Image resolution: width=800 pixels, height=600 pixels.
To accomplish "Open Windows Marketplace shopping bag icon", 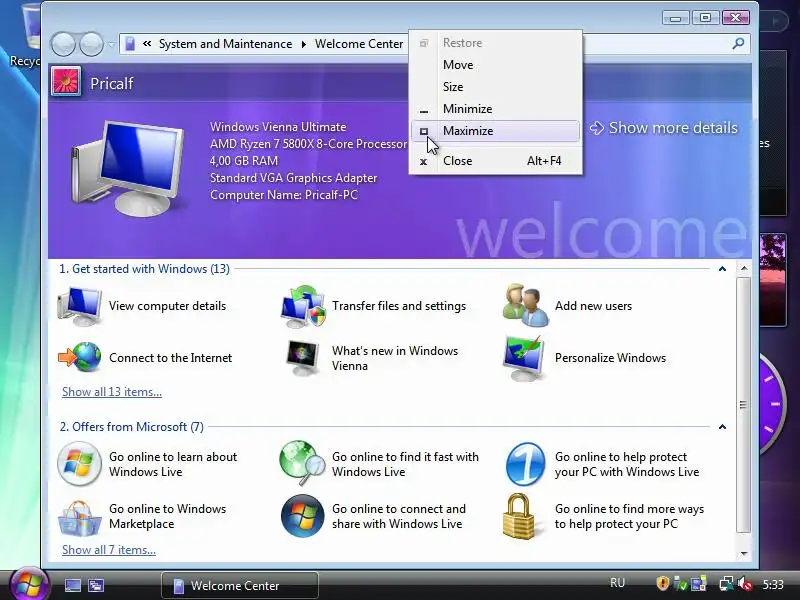I will 79,518.
